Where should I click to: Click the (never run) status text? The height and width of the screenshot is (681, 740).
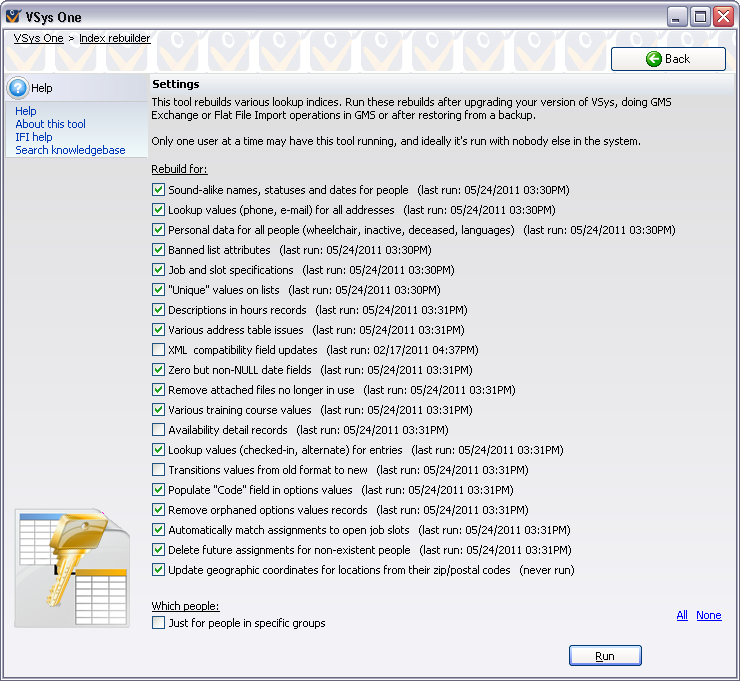[547, 570]
